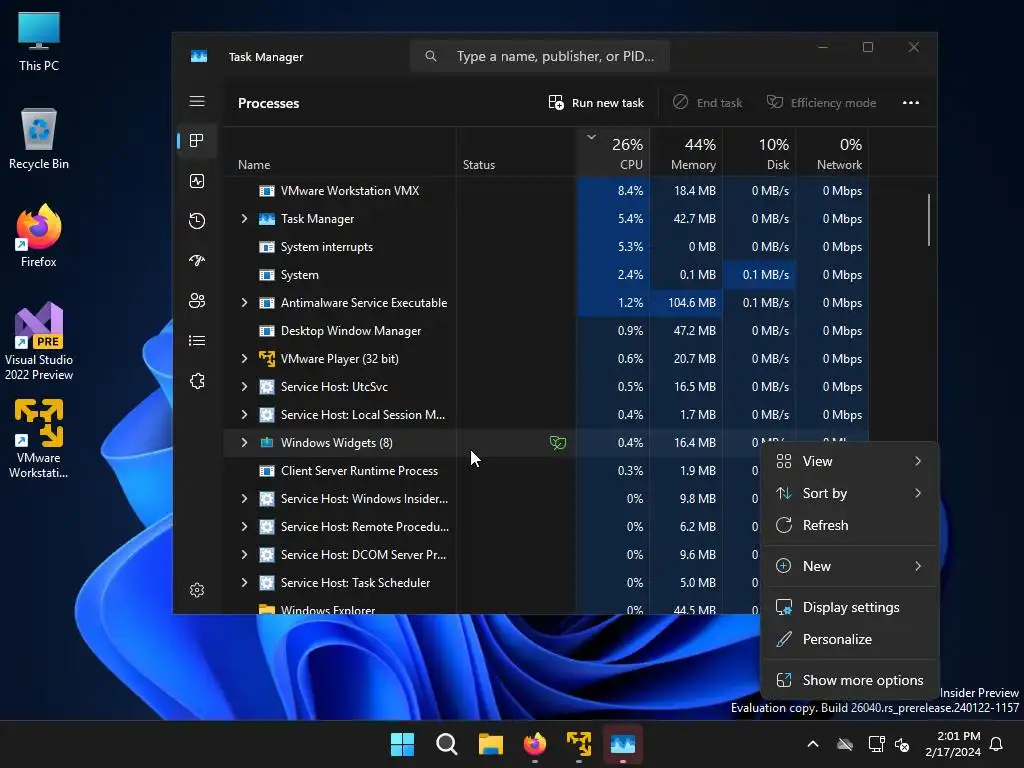Select the Recycle Bin desktop icon
This screenshot has width=1024, height=768.
click(39, 139)
